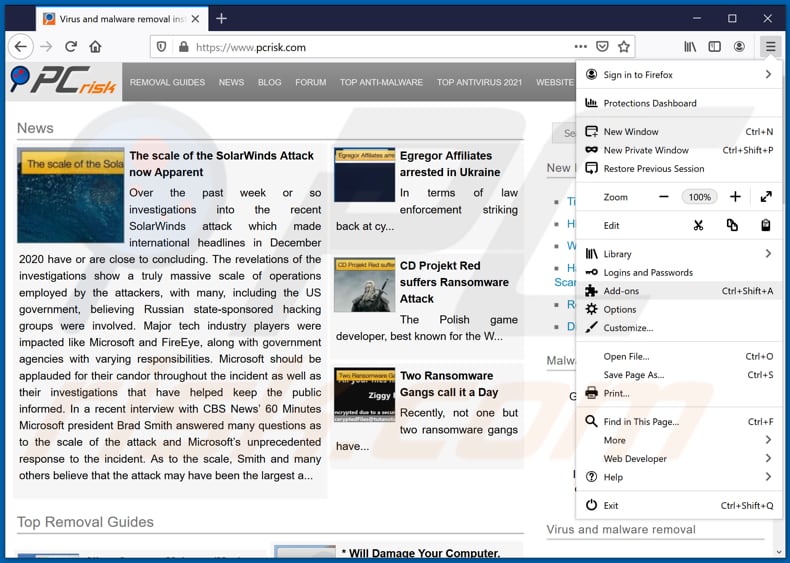
Task: Open Logins and Passwords
Action: tap(679, 273)
